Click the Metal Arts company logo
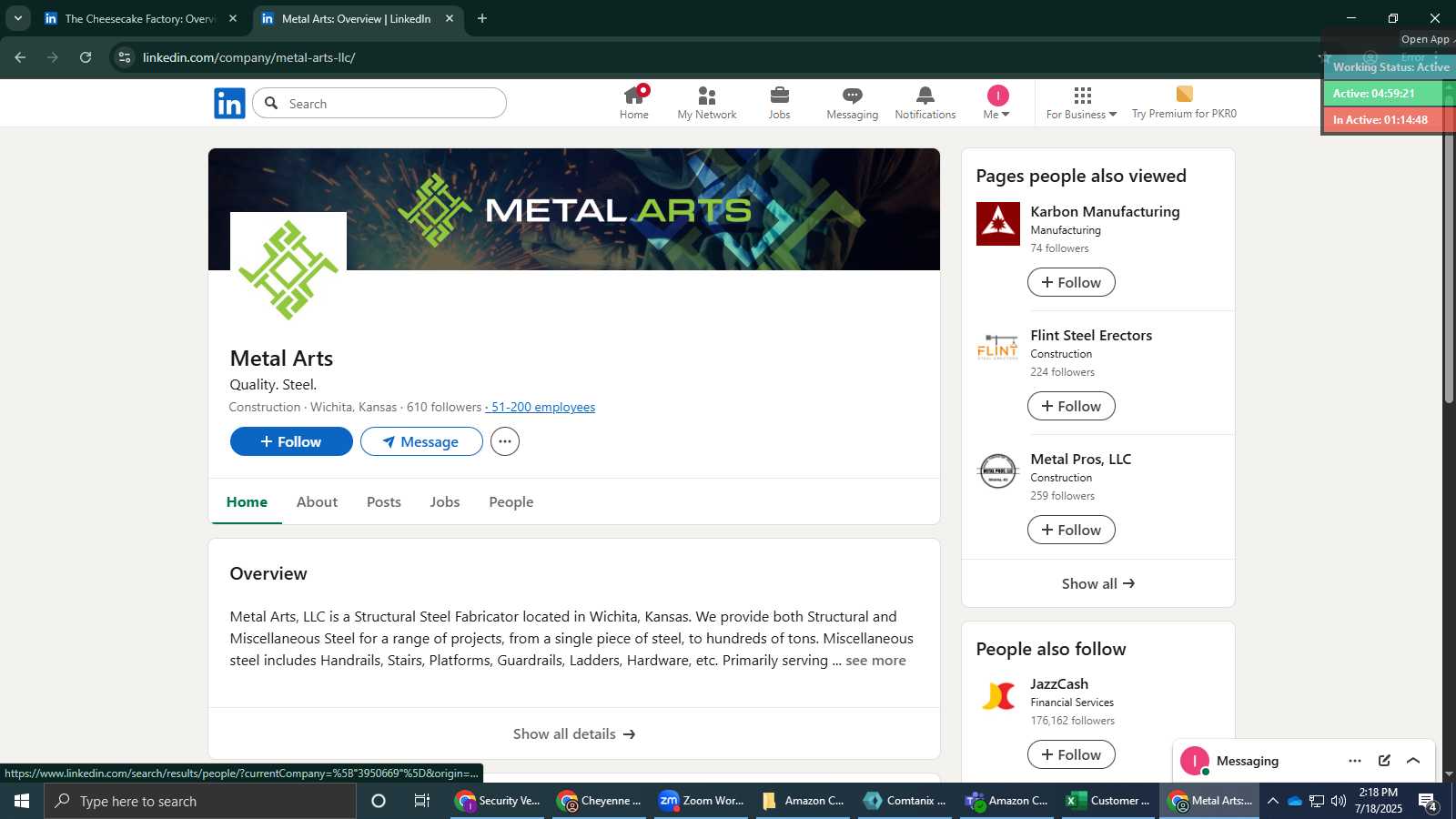 pyautogui.click(x=288, y=270)
